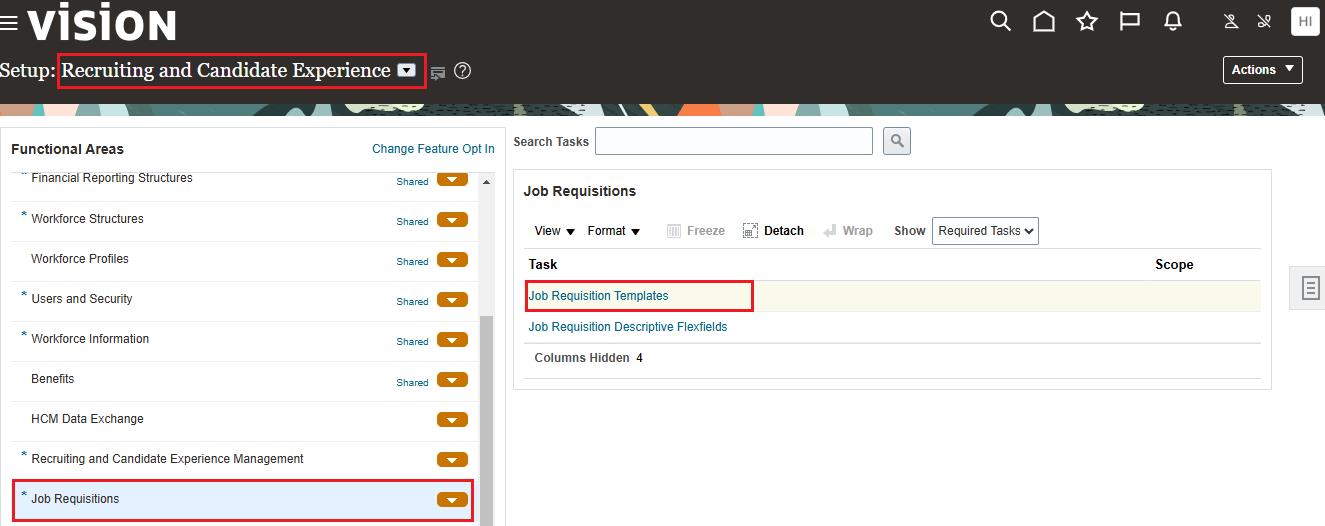Click the Freeze toolbar button
The image size is (1325, 526).
click(x=695, y=231)
